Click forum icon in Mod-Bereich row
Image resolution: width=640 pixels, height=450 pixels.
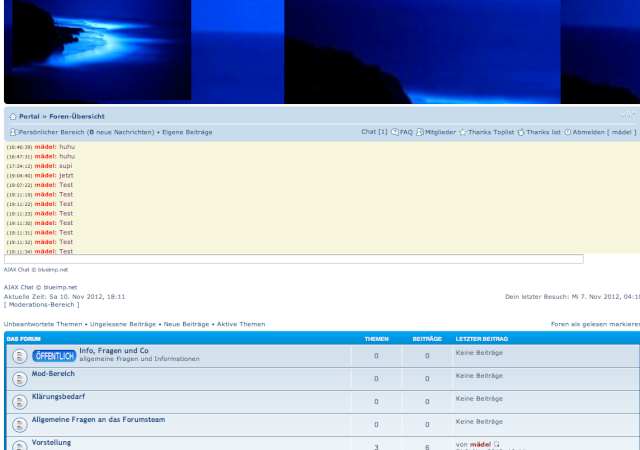pyautogui.click(x=19, y=379)
